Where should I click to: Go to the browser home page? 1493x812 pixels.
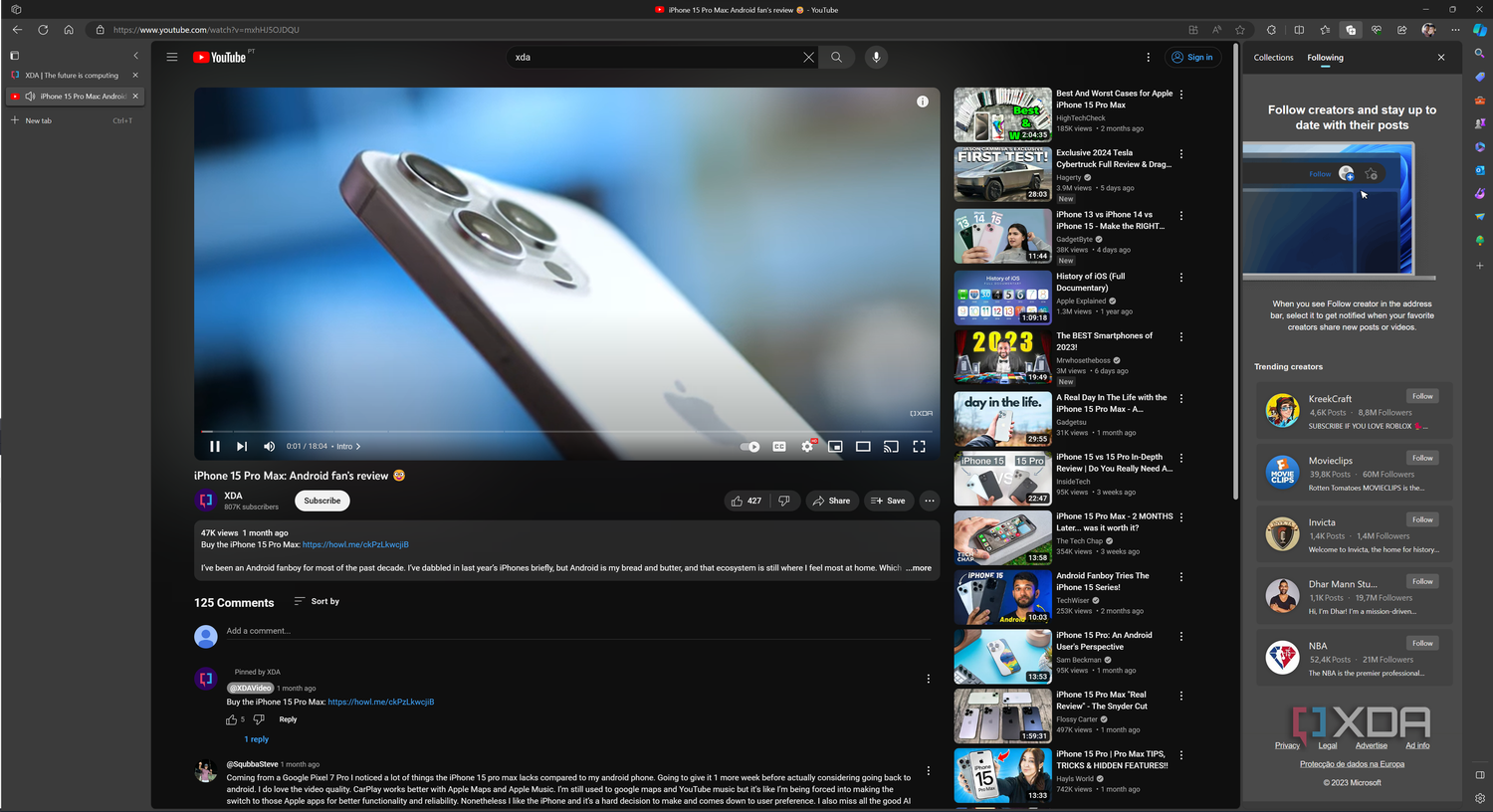[x=69, y=30]
